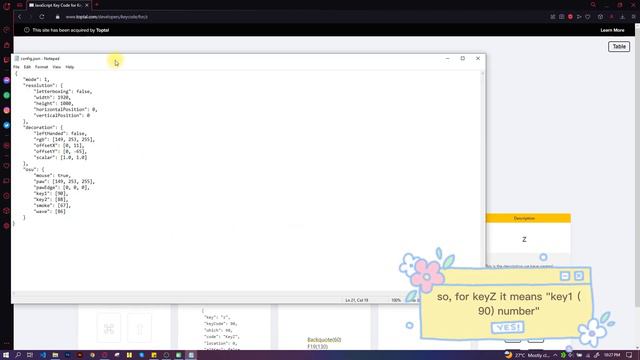This screenshot has width=640, height=360.
Task: Click the Backquote(60) link on the webpage
Action: [324, 340]
